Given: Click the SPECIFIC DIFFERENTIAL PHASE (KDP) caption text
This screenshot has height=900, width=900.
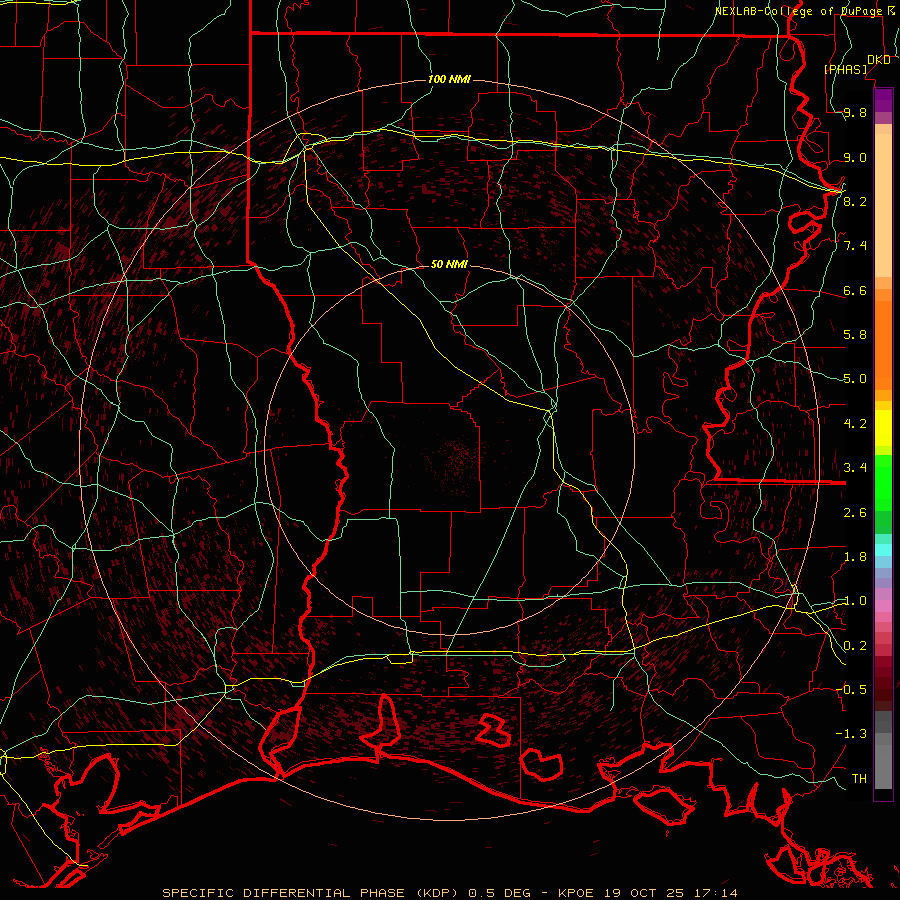Looking at the screenshot, I should 312,893.
